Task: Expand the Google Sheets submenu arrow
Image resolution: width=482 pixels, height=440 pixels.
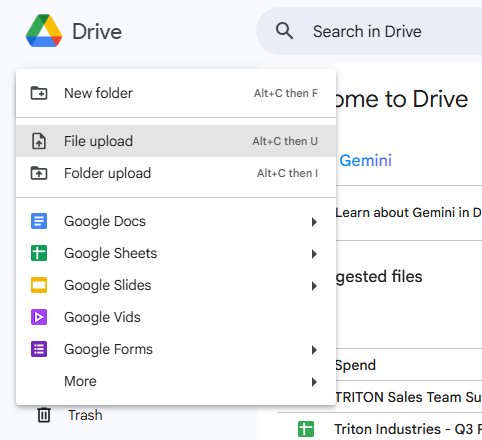Action: (x=314, y=254)
